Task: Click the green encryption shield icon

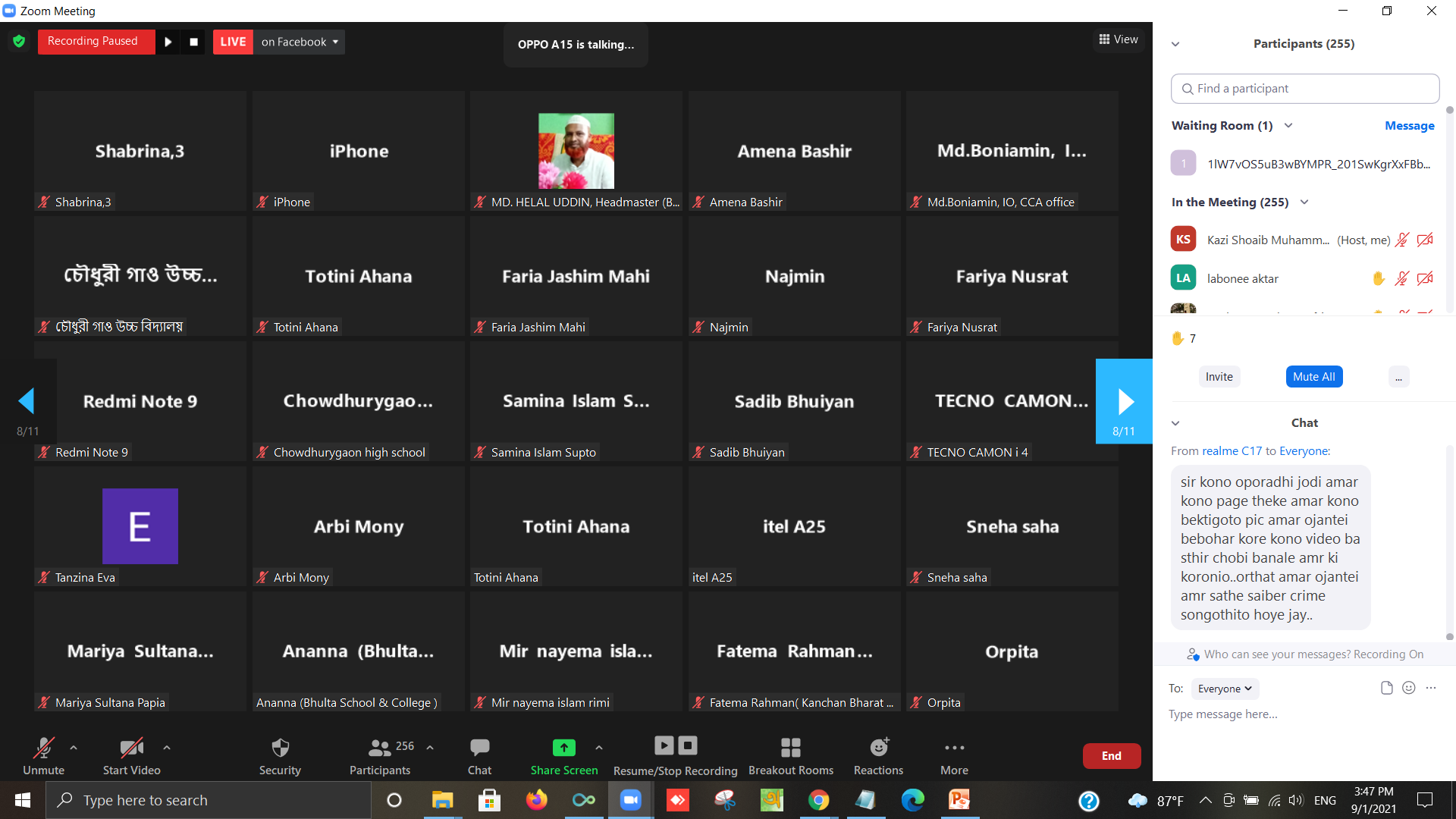Action: pos(19,42)
